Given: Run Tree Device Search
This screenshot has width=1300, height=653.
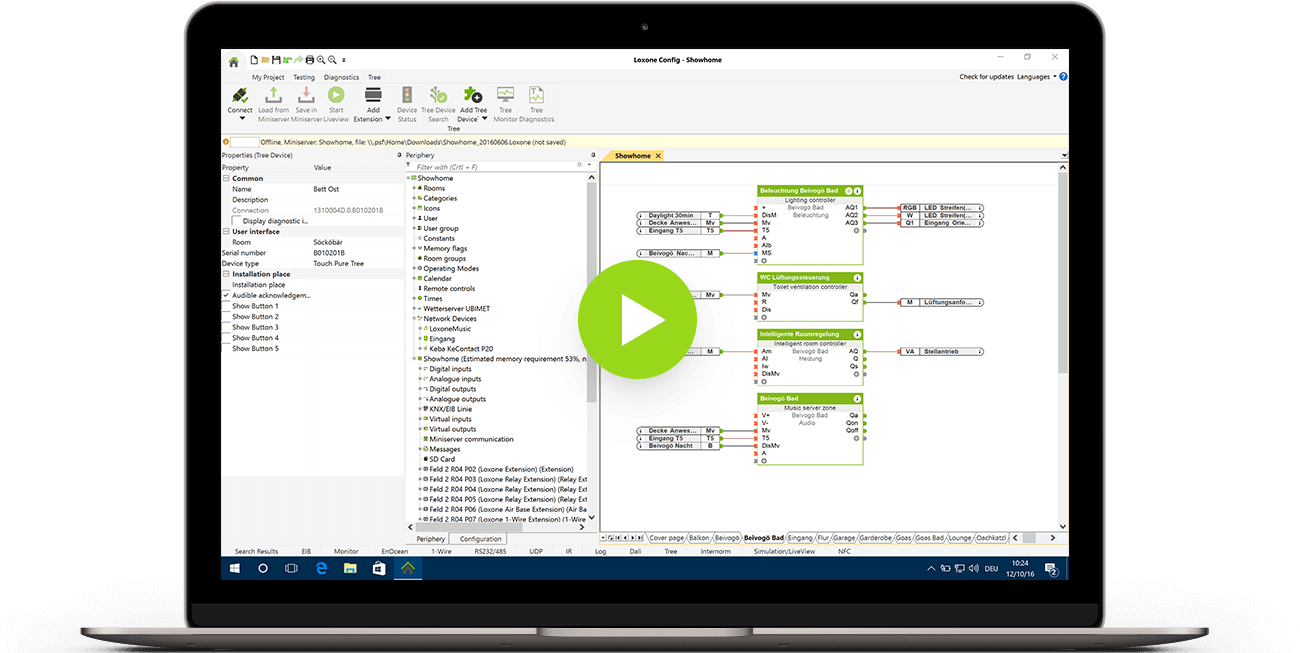Looking at the screenshot, I should 438,95.
